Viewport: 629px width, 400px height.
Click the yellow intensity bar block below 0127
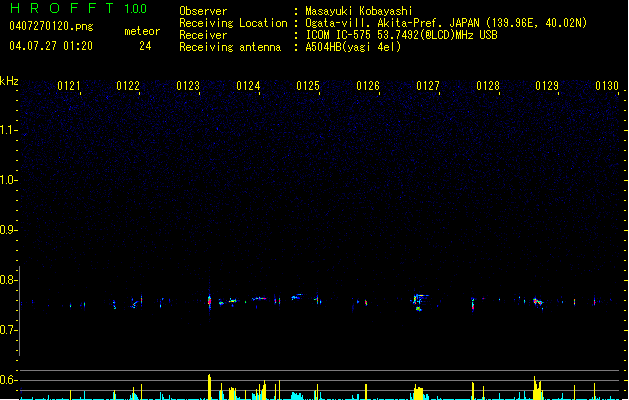coord(418,392)
